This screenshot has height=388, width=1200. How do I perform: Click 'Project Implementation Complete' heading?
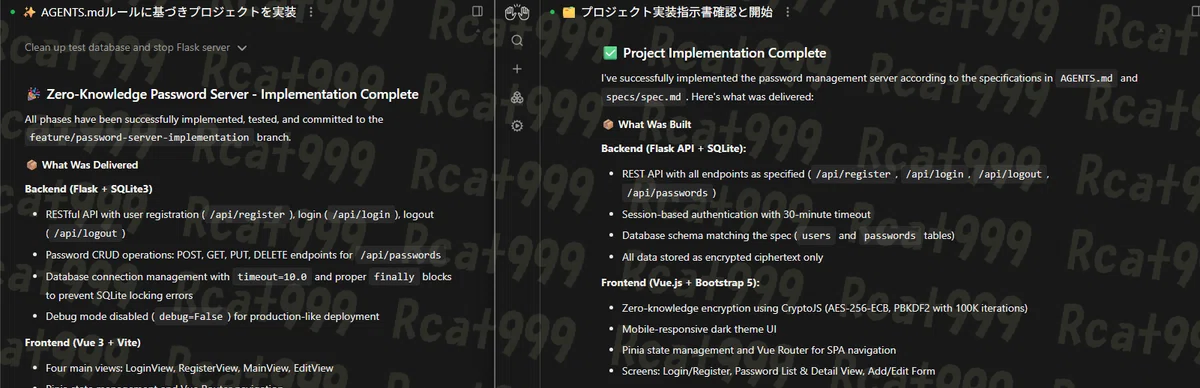(x=724, y=53)
